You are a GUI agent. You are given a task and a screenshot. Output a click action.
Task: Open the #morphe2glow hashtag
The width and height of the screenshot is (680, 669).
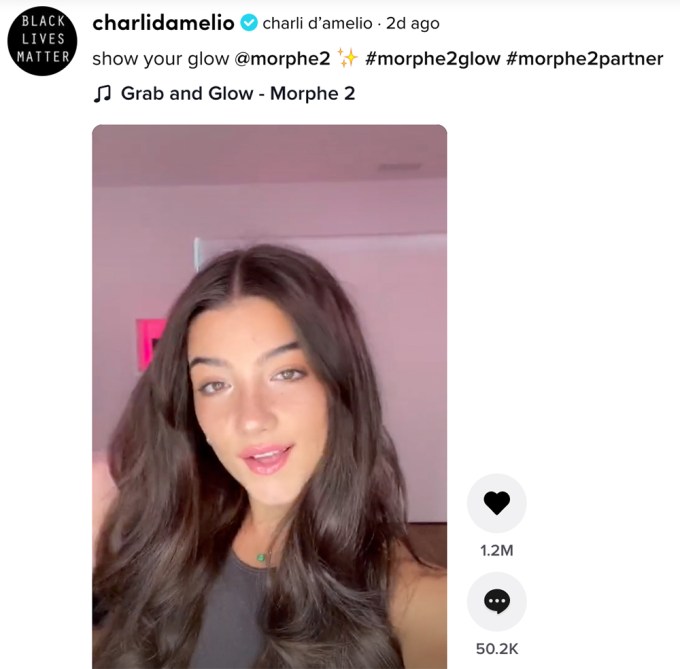[433, 59]
